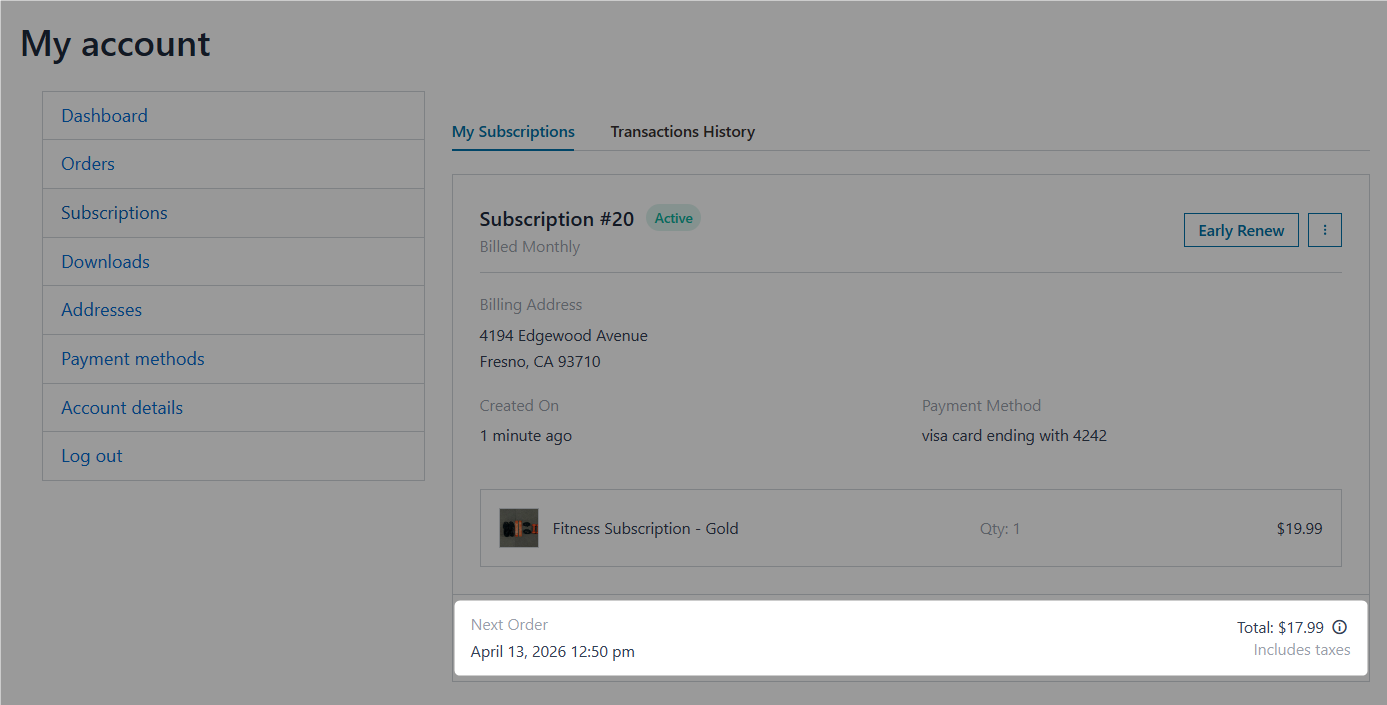Go to Downloads

pos(105,261)
